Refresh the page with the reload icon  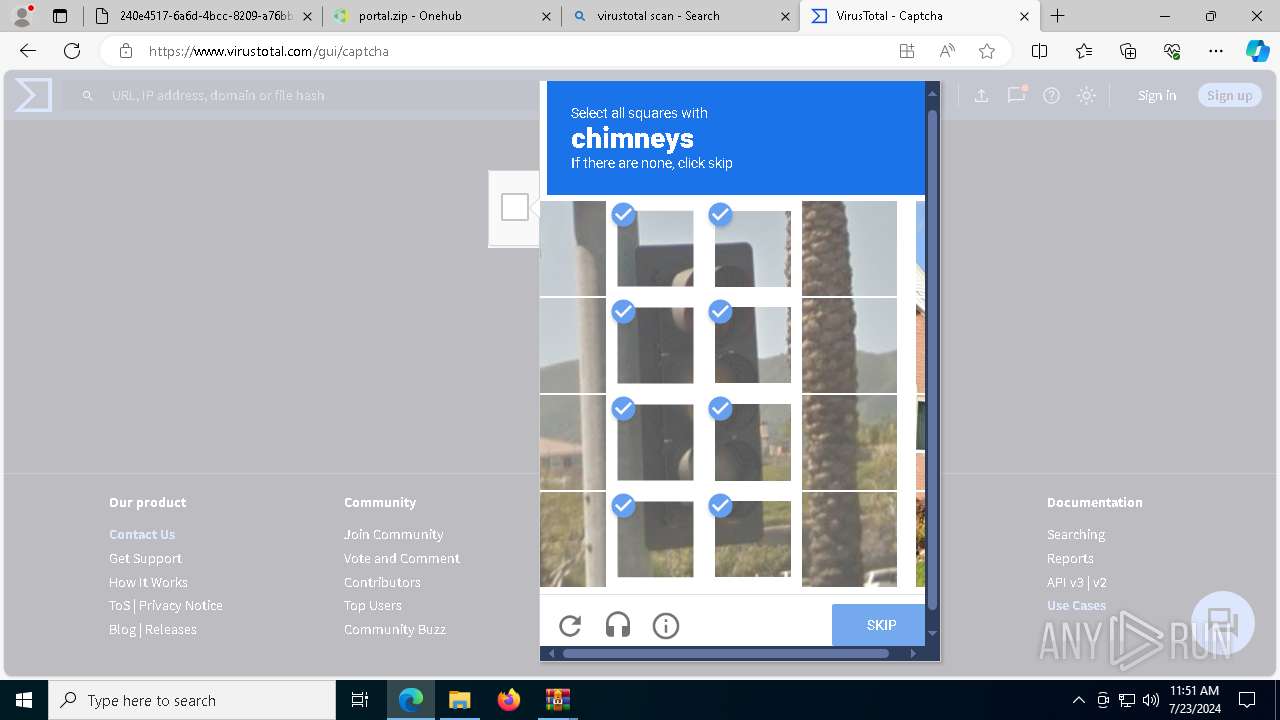72,51
